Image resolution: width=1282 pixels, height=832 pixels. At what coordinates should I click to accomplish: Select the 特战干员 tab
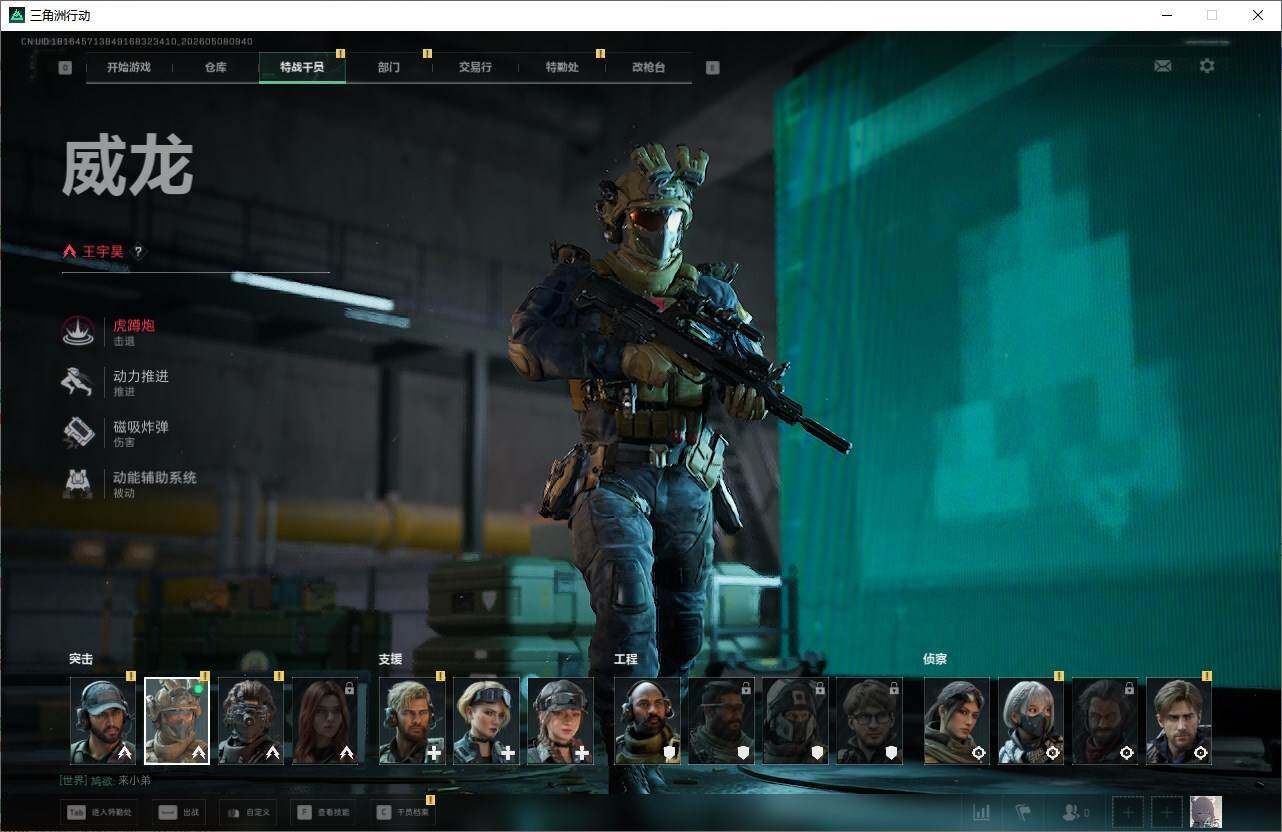pyautogui.click(x=302, y=68)
